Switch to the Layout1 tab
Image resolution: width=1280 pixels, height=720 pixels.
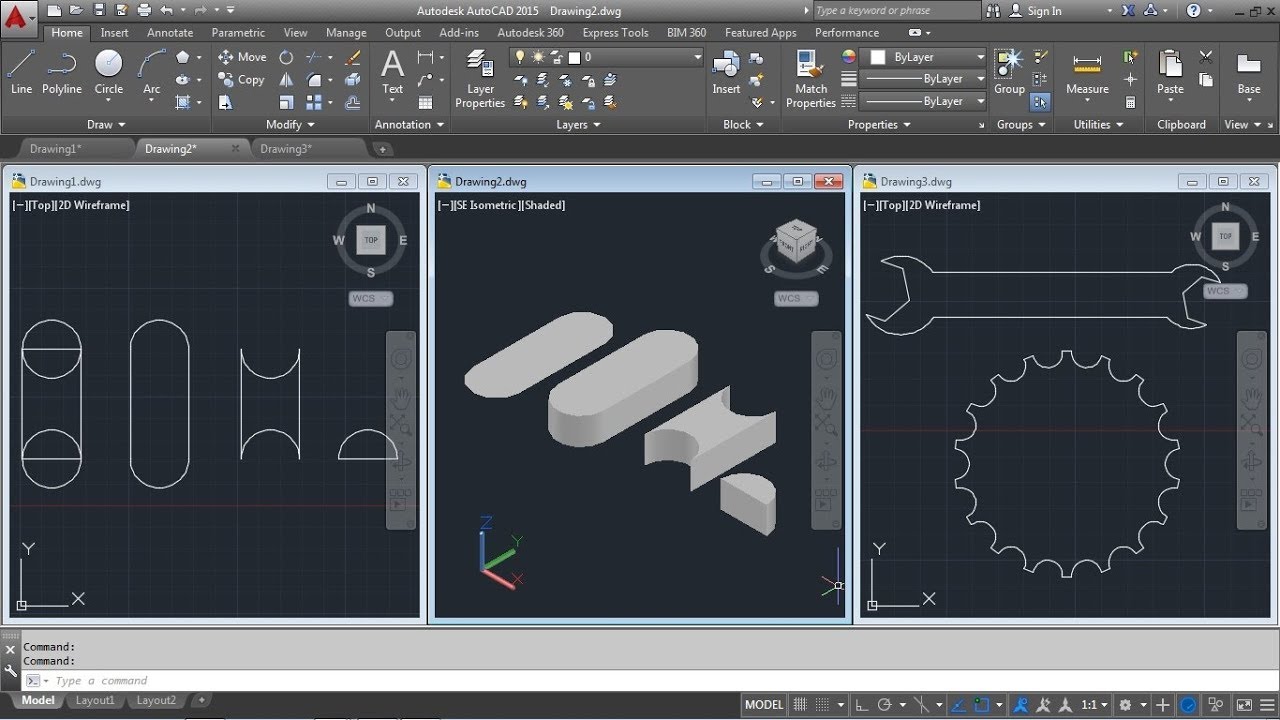[95, 701]
